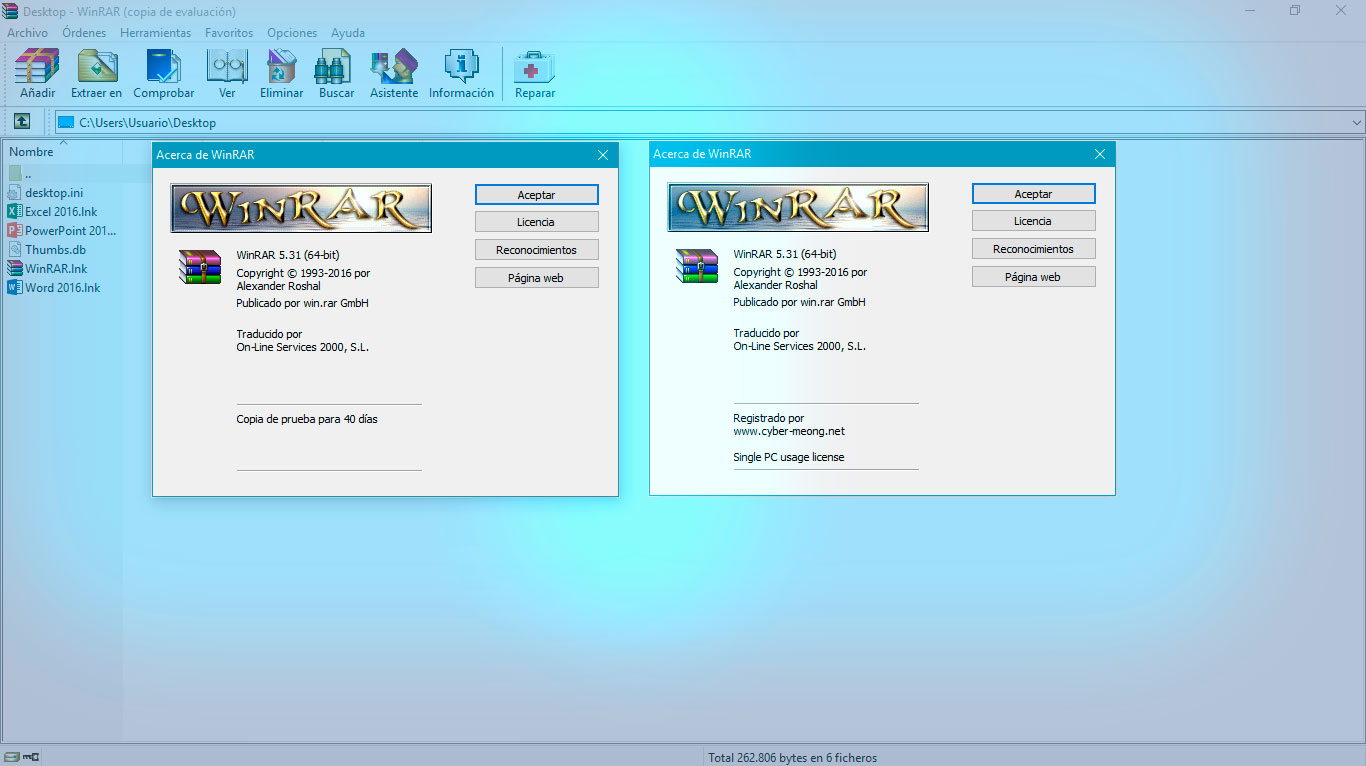Click the Reconocimientos button
Viewport: 1366px width, 766px height.
tap(536, 249)
